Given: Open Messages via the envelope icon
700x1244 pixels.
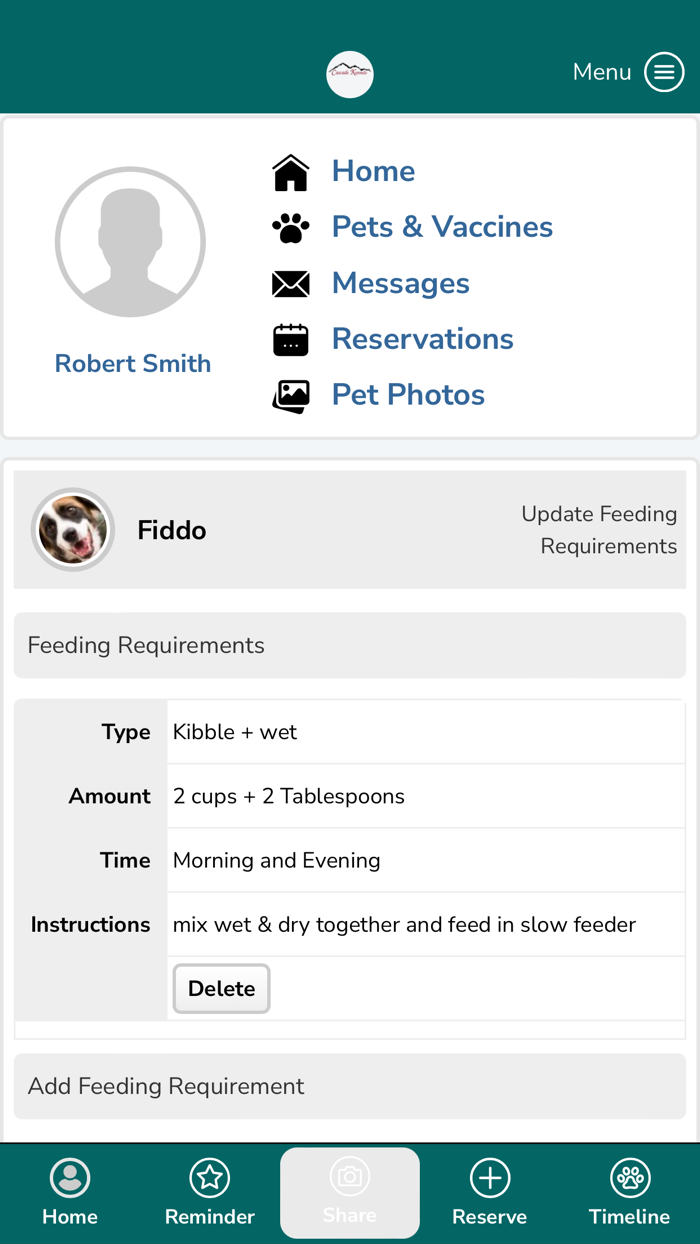Looking at the screenshot, I should (290, 283).
